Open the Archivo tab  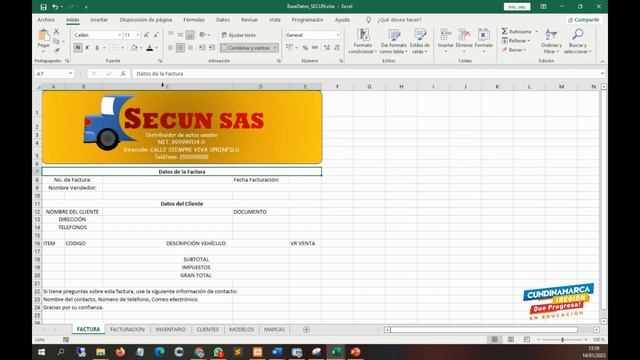[x=46, y=20]
